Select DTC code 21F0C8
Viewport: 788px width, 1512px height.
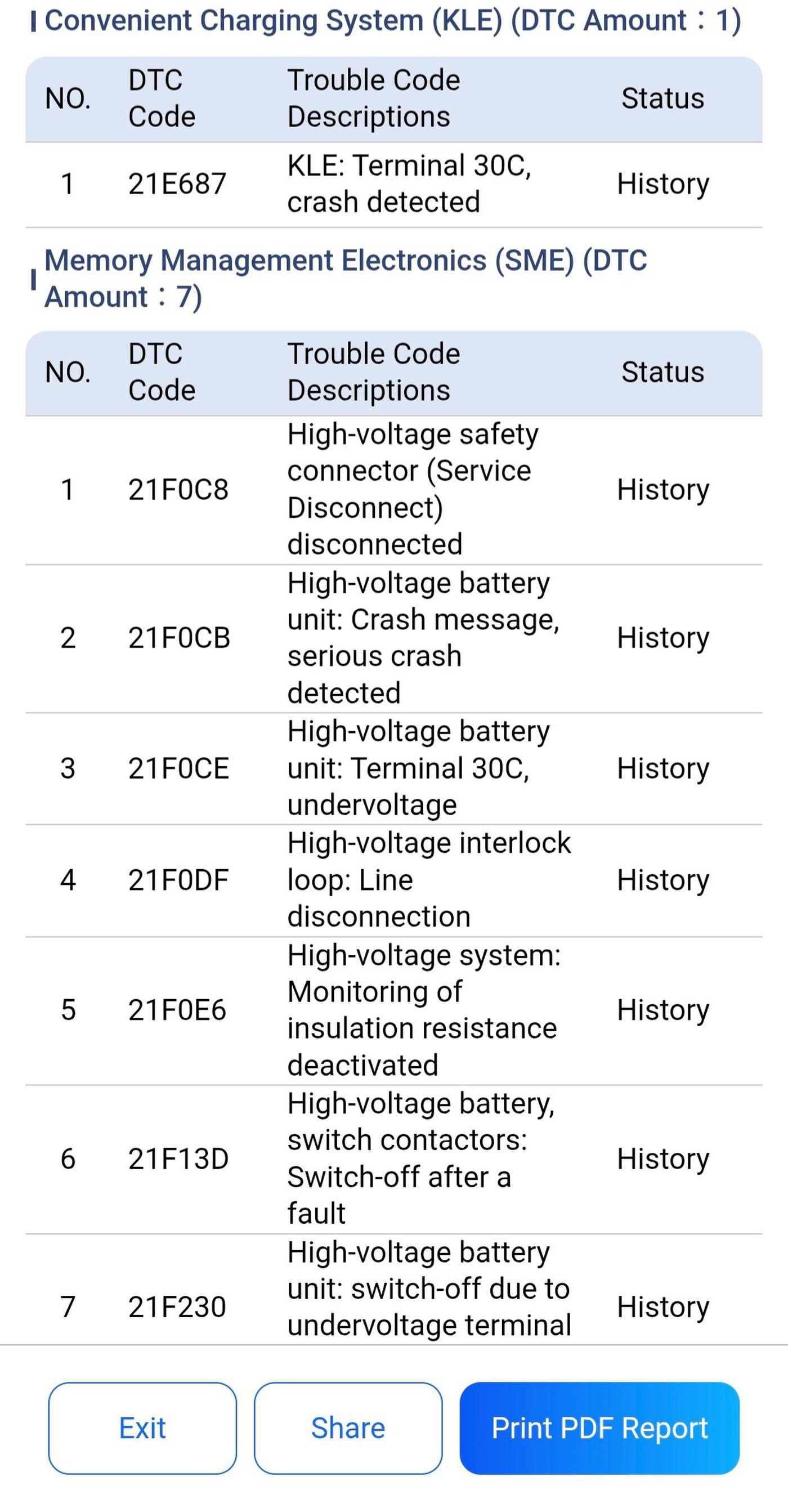coord(178,490)
